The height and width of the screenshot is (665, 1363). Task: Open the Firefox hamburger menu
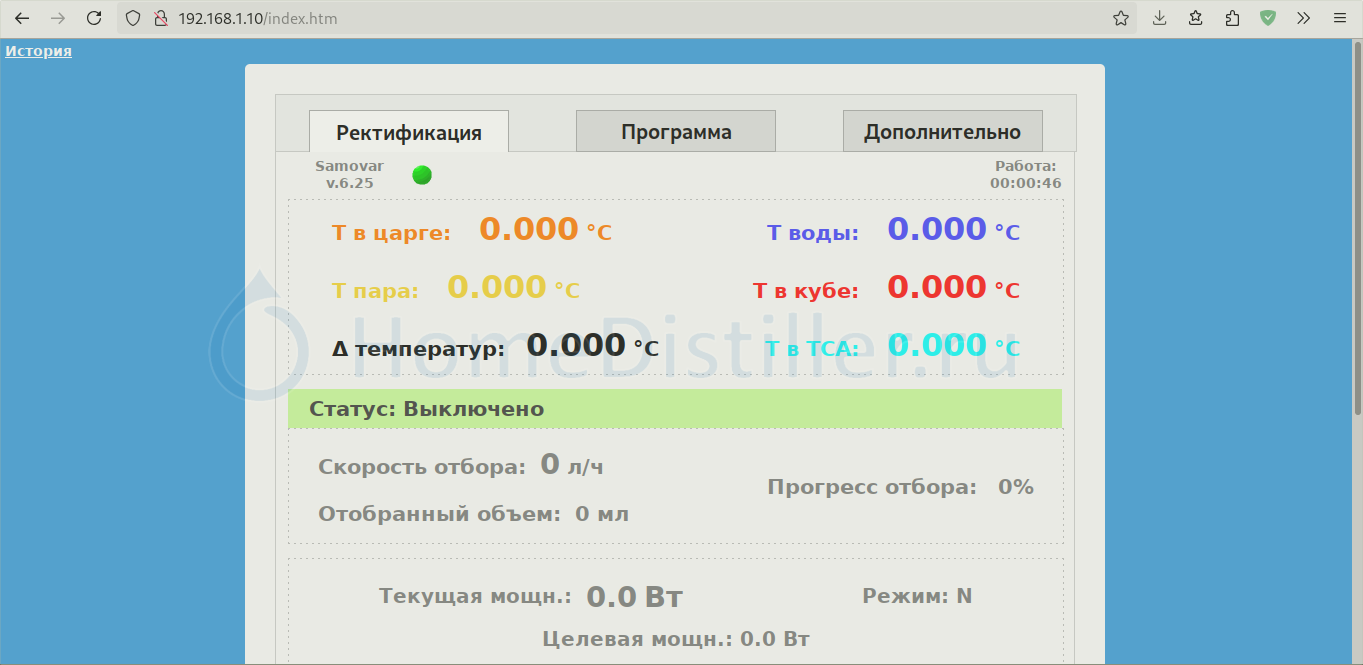pyautogui.click(x=1339, y=18)
